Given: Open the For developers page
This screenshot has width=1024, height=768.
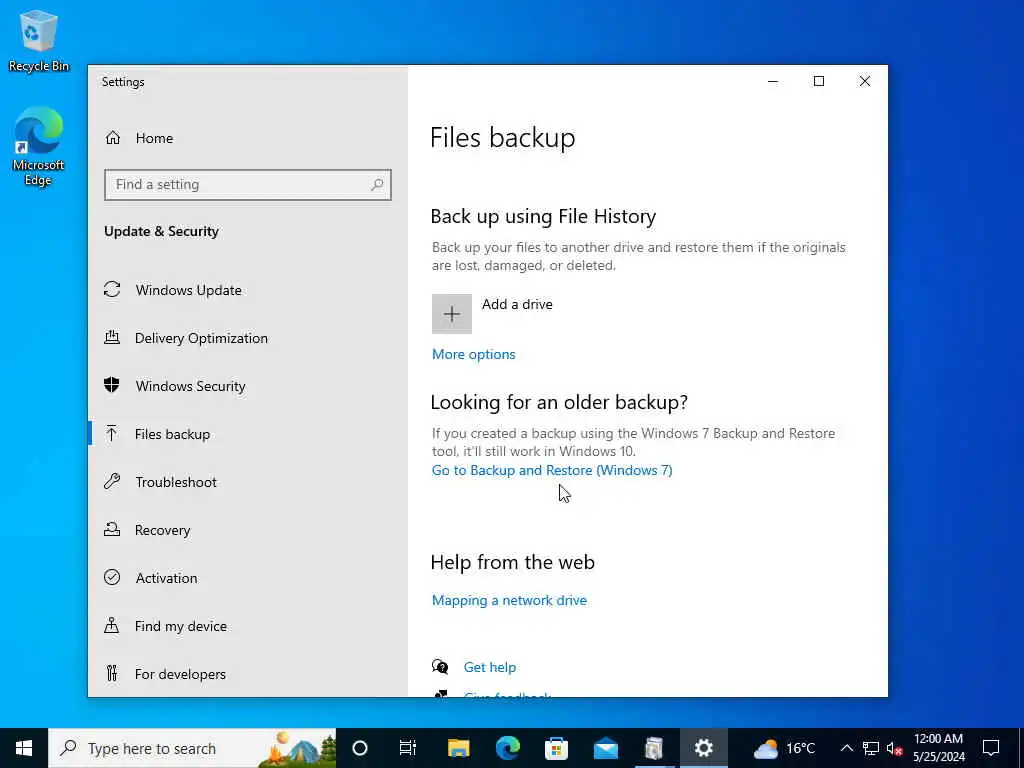Looking at the screenshot, I should pos(180,674).
